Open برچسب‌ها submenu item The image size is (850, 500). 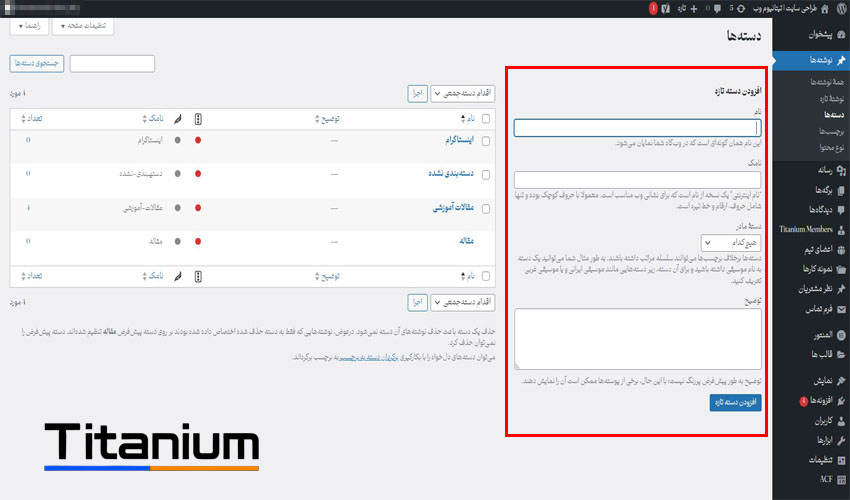pyautogui.click(x=832, y=131)
